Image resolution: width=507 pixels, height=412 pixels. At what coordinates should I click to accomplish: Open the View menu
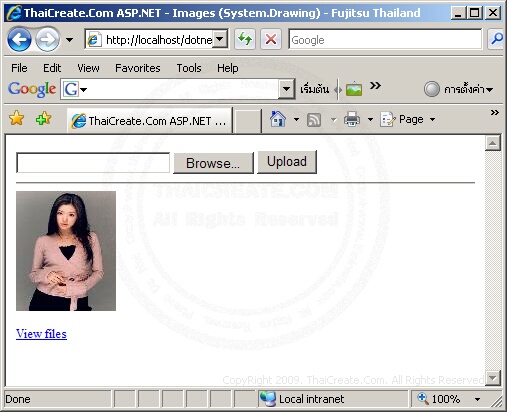88,68
